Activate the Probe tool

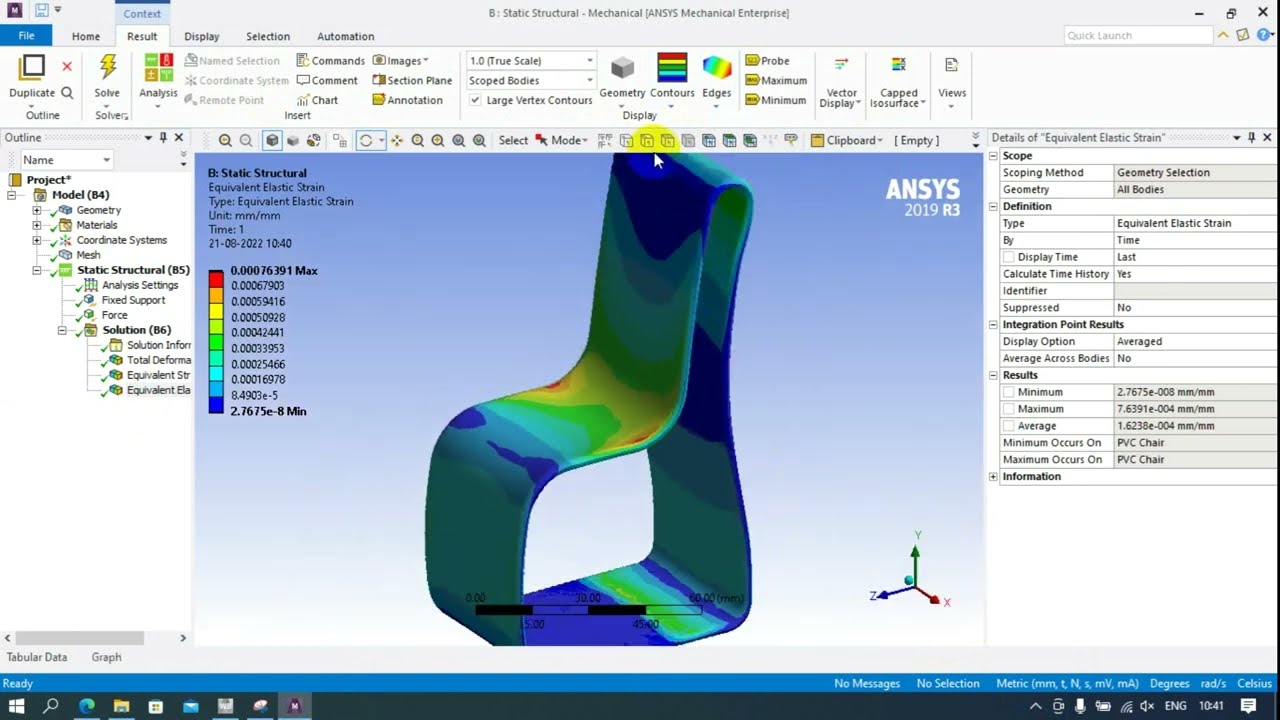[x=768, y=61]
